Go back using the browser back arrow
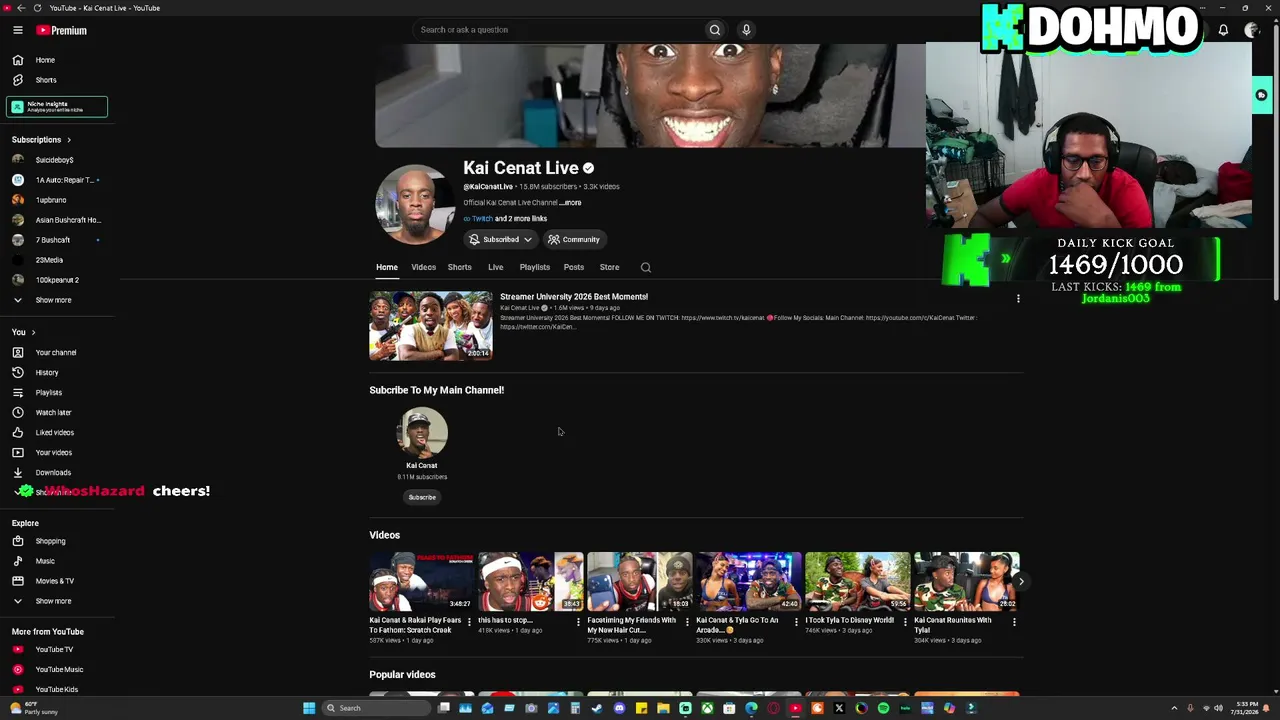Screen dimensions: 1280x720 point(21,8)
